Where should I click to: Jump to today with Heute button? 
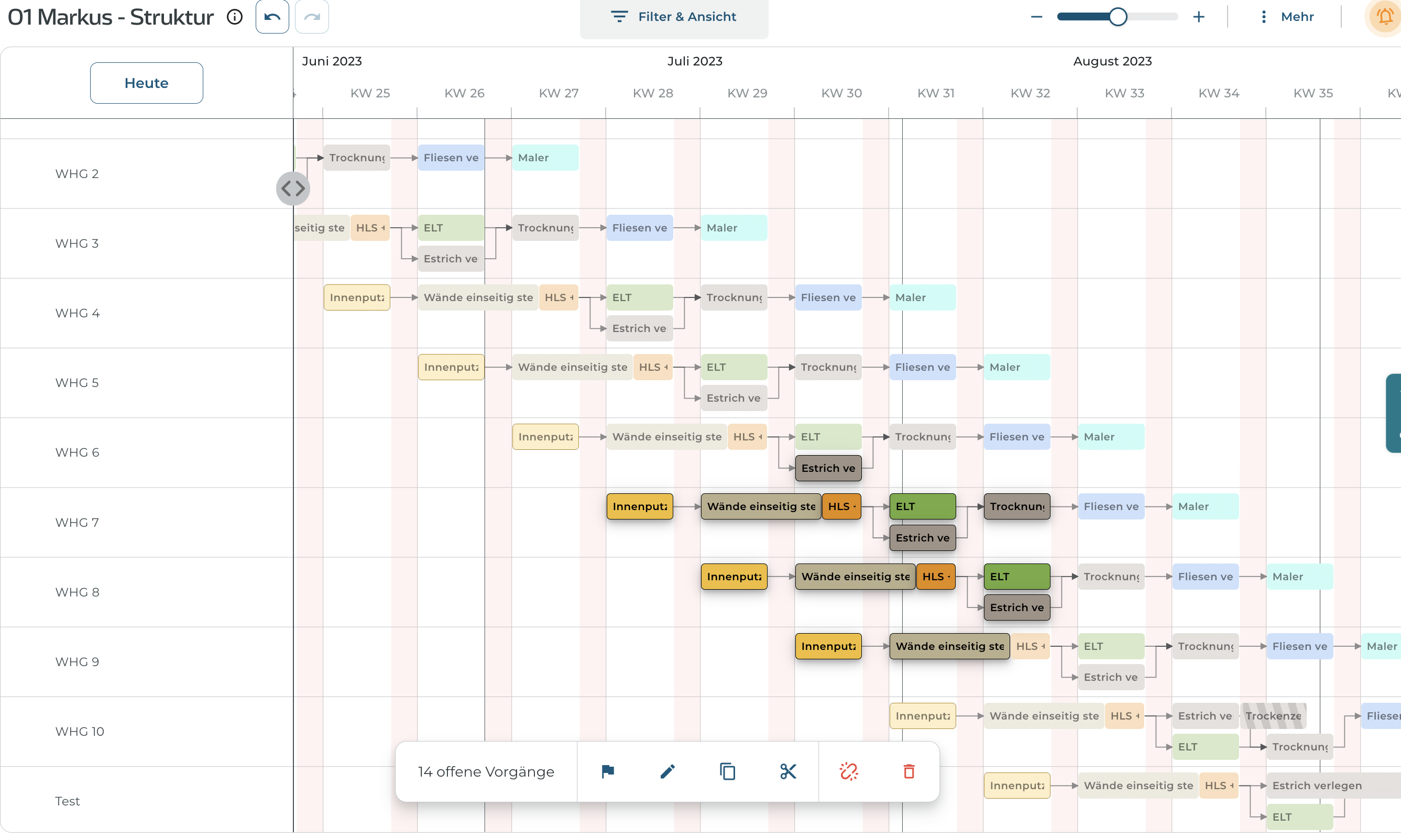point(146,83)
